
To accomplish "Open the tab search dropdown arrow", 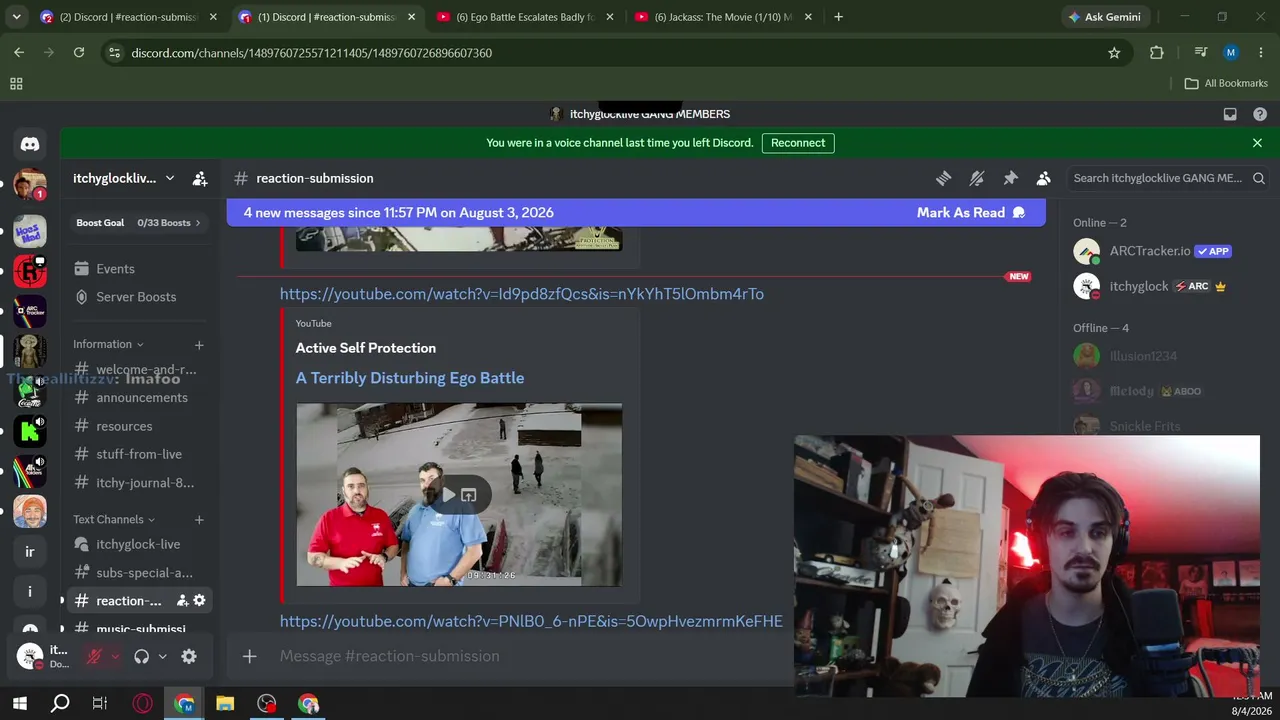I will (16, 17).
